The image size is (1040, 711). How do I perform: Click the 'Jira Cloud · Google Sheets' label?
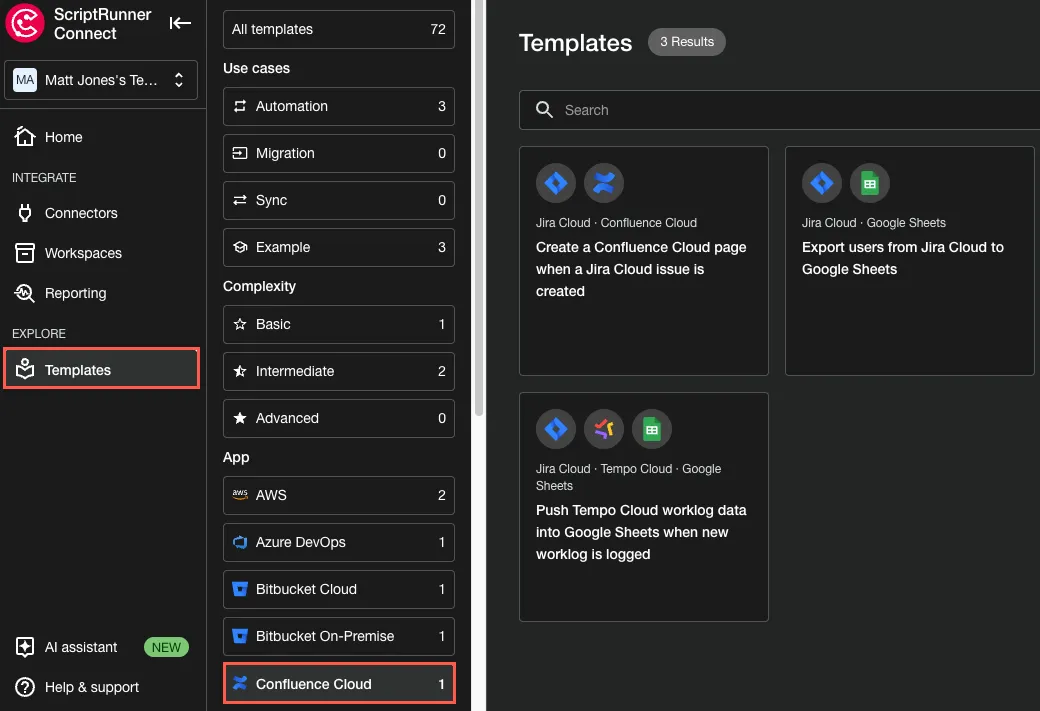[874, 223]
